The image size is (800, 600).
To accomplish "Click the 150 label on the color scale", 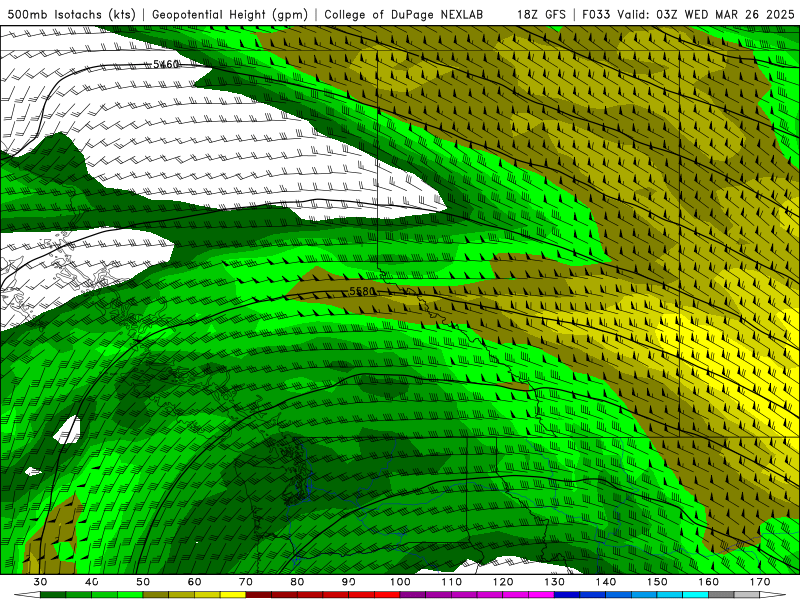I will (x=657, y=582).
